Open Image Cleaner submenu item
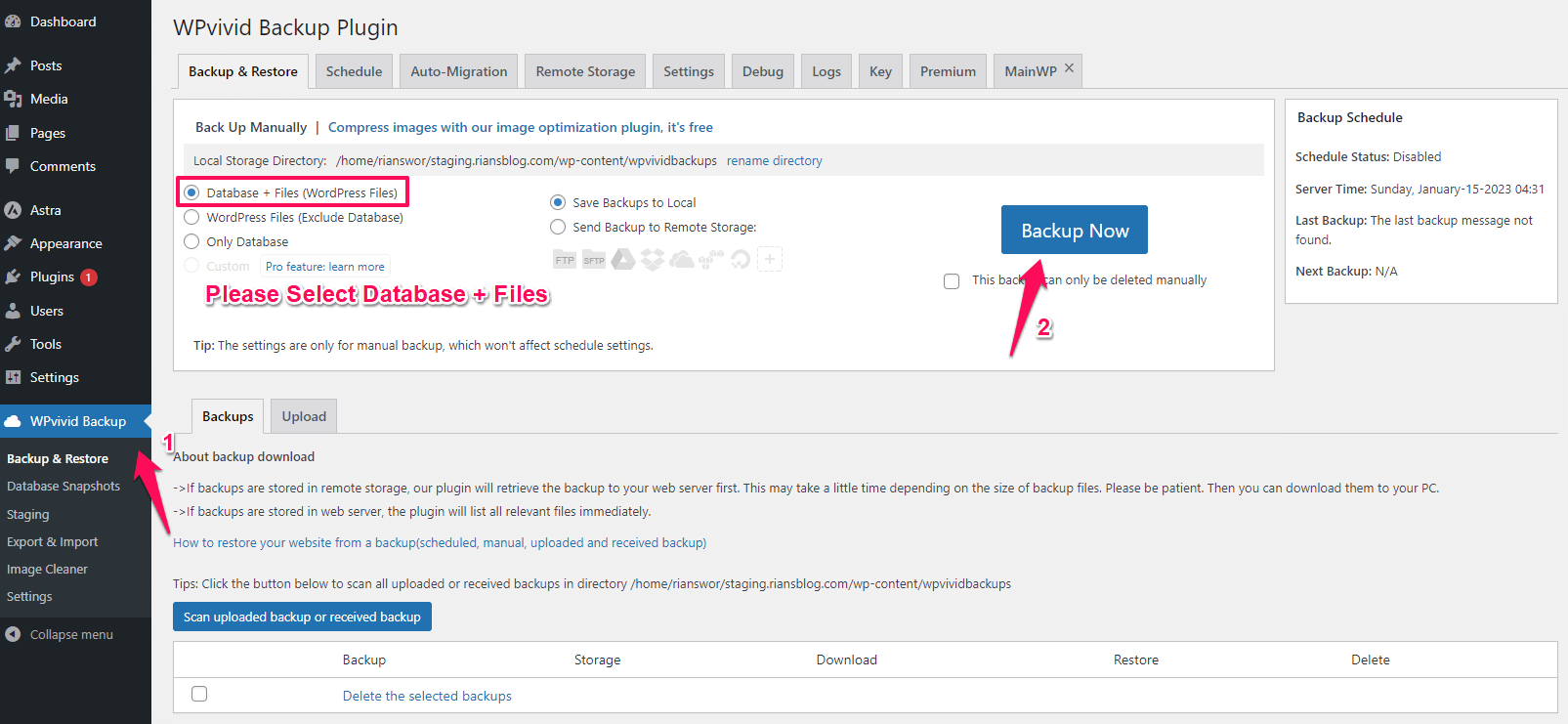The height and width of the screenshot is (724, 1568). click(47, 569)
